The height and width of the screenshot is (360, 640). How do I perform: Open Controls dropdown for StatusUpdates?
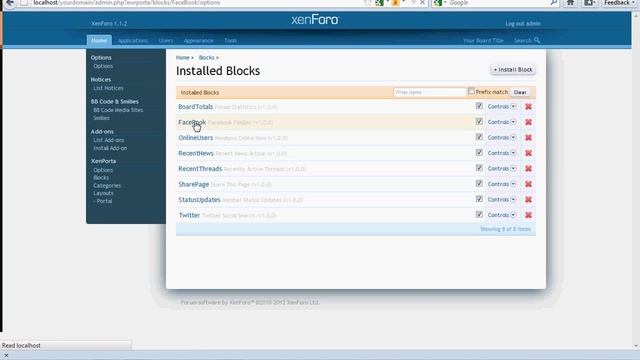[502, 200]
